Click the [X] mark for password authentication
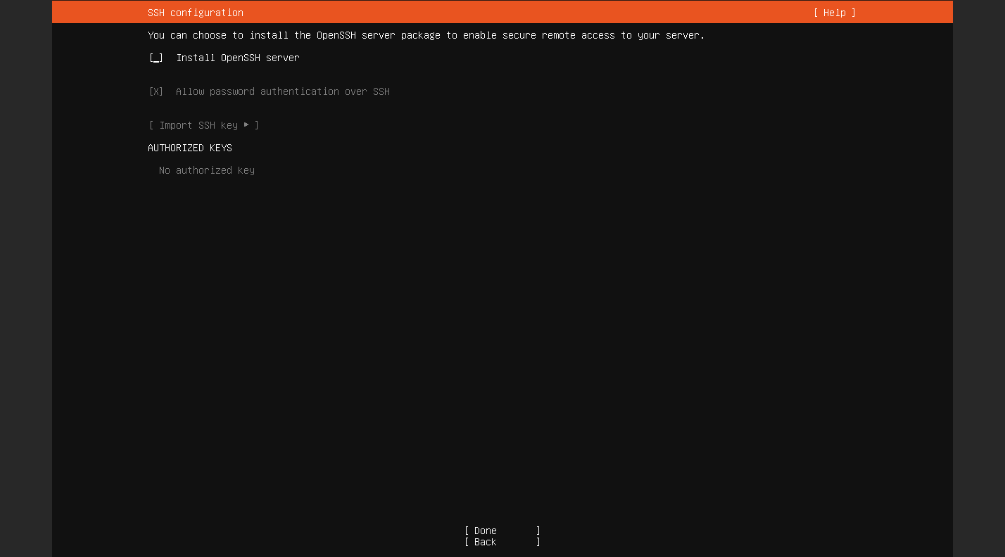This screenshot has height=557, width=1005. tap(156, 92)
